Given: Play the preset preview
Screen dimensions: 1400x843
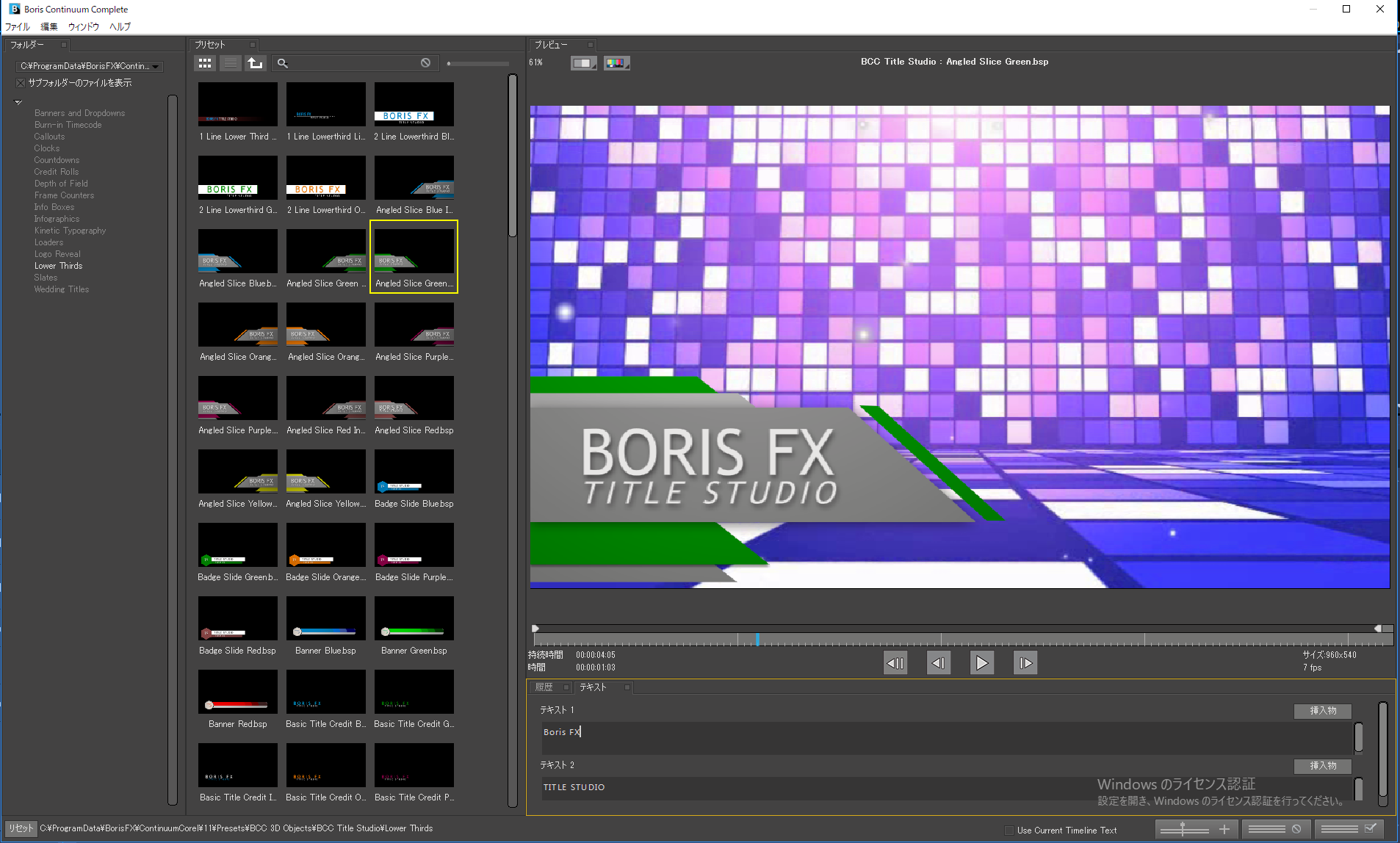Looking at the screenshot, I should (982, 663).
